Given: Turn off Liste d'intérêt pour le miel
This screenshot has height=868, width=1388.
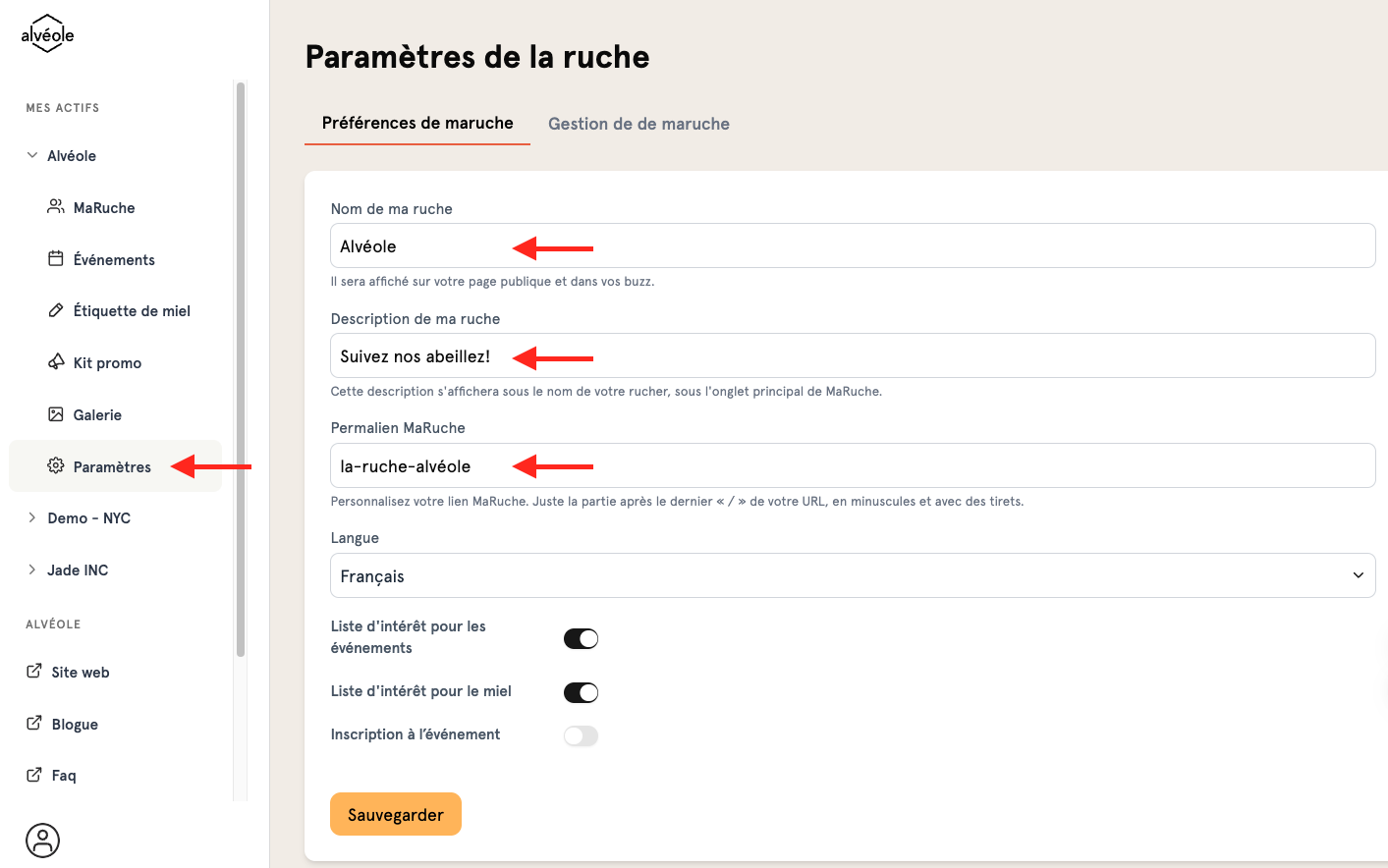Looking at the screenshot, I should tap(581, 693).
